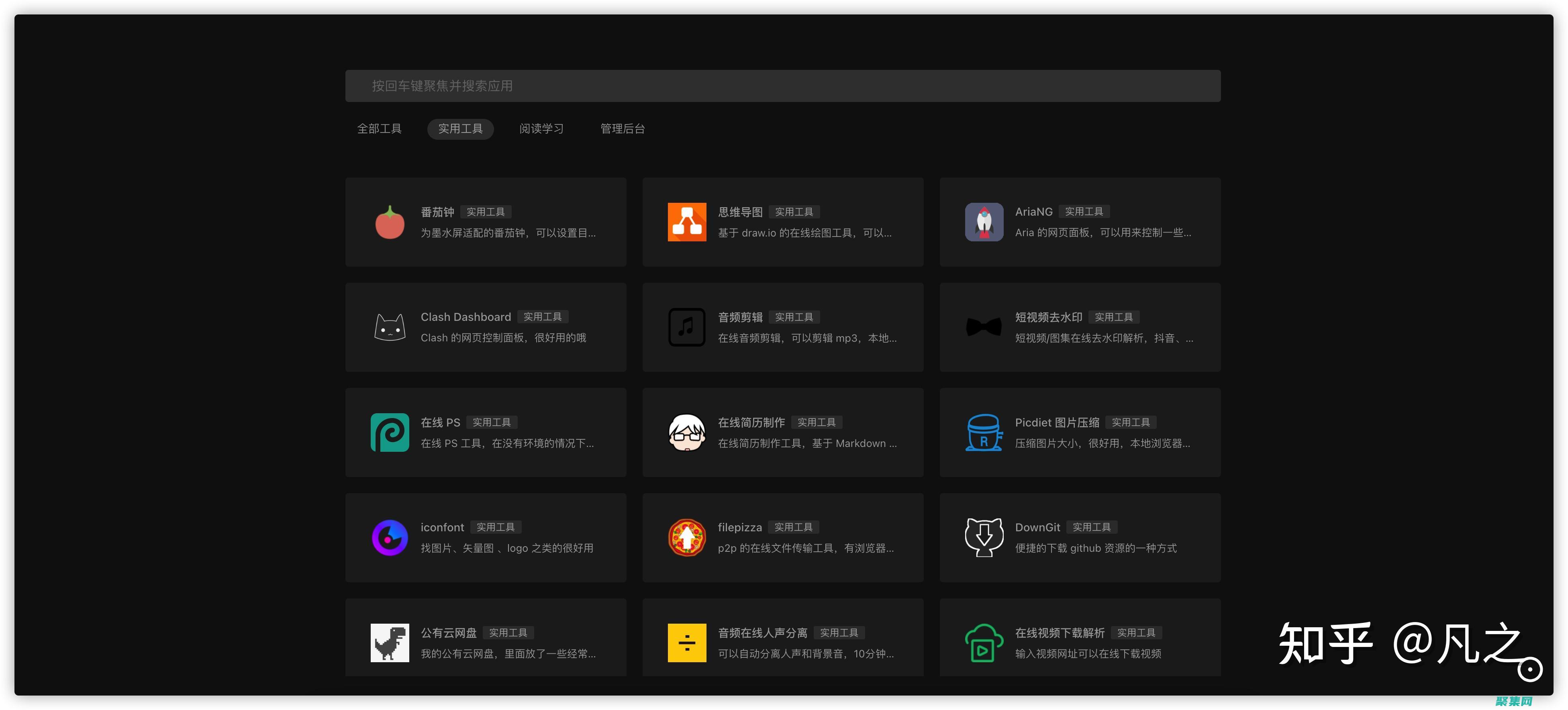Click the app search input field
The image size is (1568, 710).
[782, 86]
